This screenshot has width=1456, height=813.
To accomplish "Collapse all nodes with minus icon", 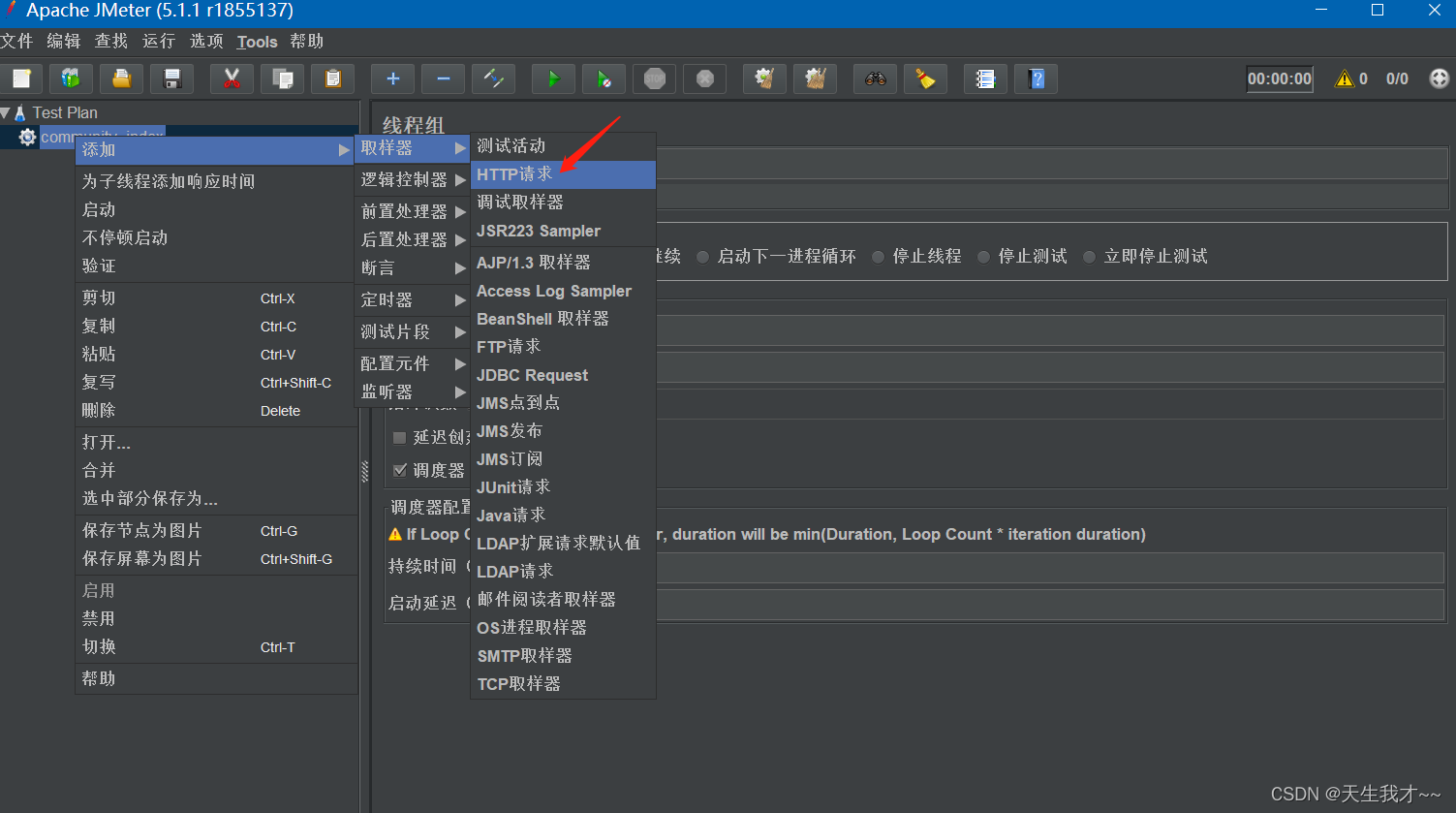I will click(443, 78).
